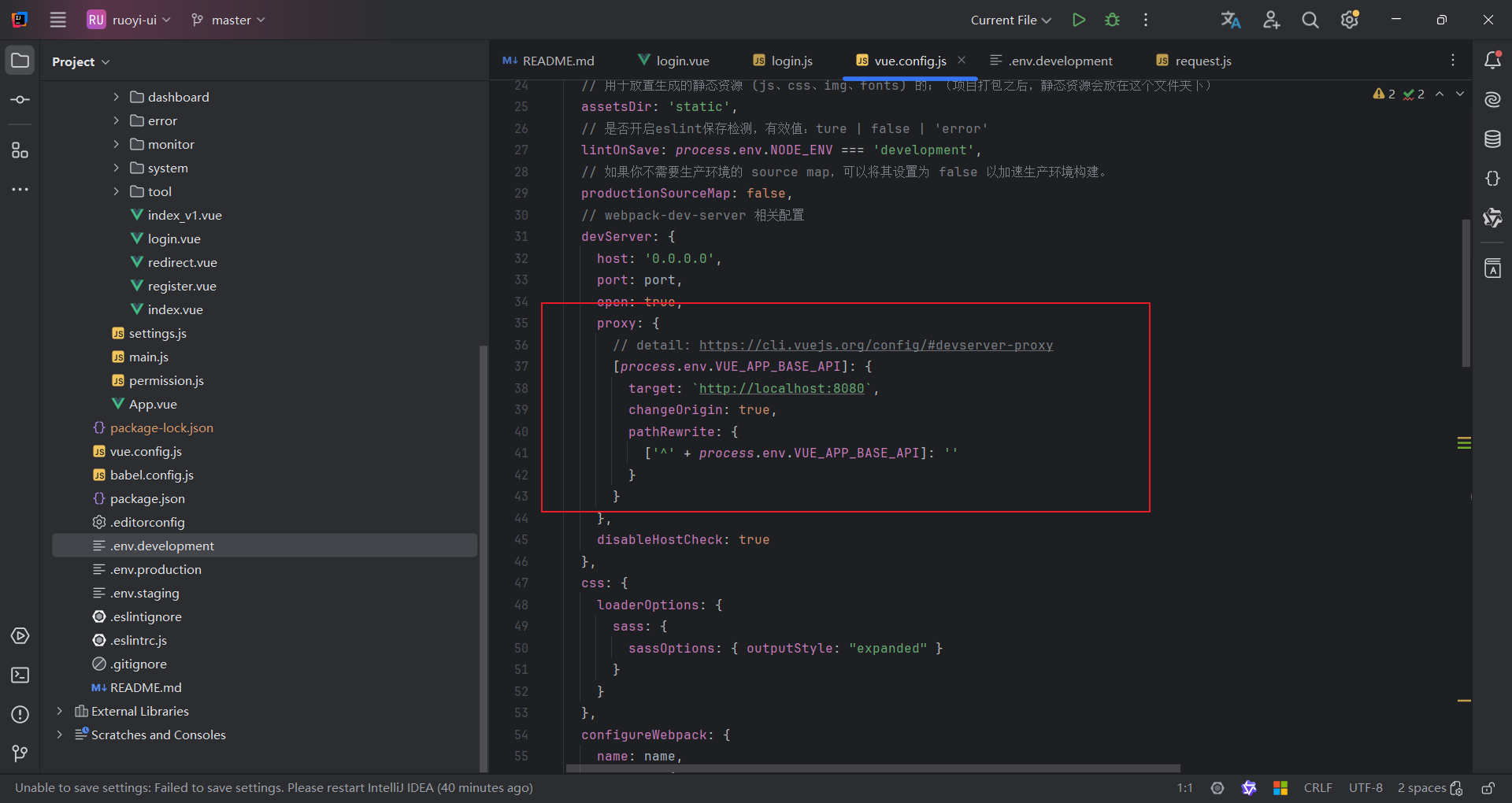The height and width of the screenshot is (803, 1512).
Task: Open the more actions menu beside Debug
Action: 1146,20
